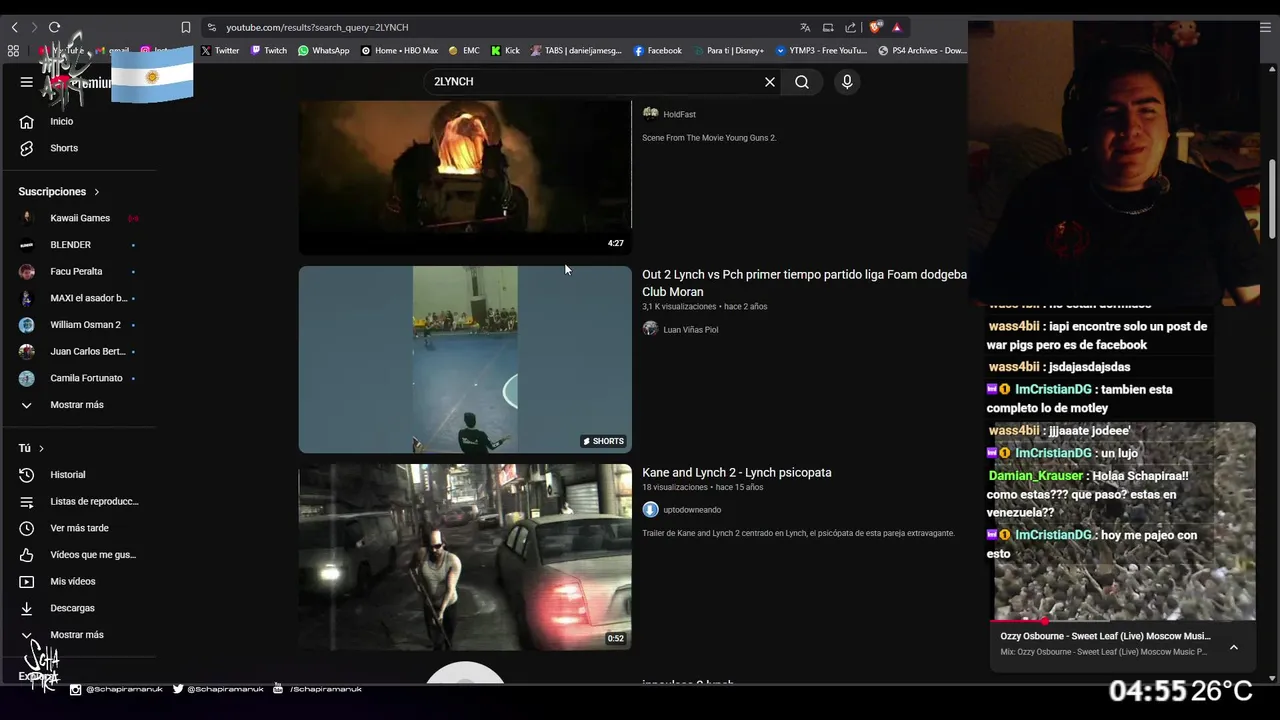Image resolution: width=1280 pixels, height=720 pixels.
Task: Open the Twitch bookmark
Action: pyautogui.click(x=269, y=50)
